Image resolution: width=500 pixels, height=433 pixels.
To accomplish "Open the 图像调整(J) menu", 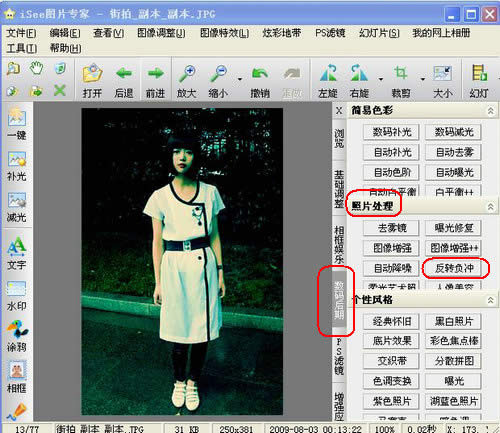I will coord(161,33).
